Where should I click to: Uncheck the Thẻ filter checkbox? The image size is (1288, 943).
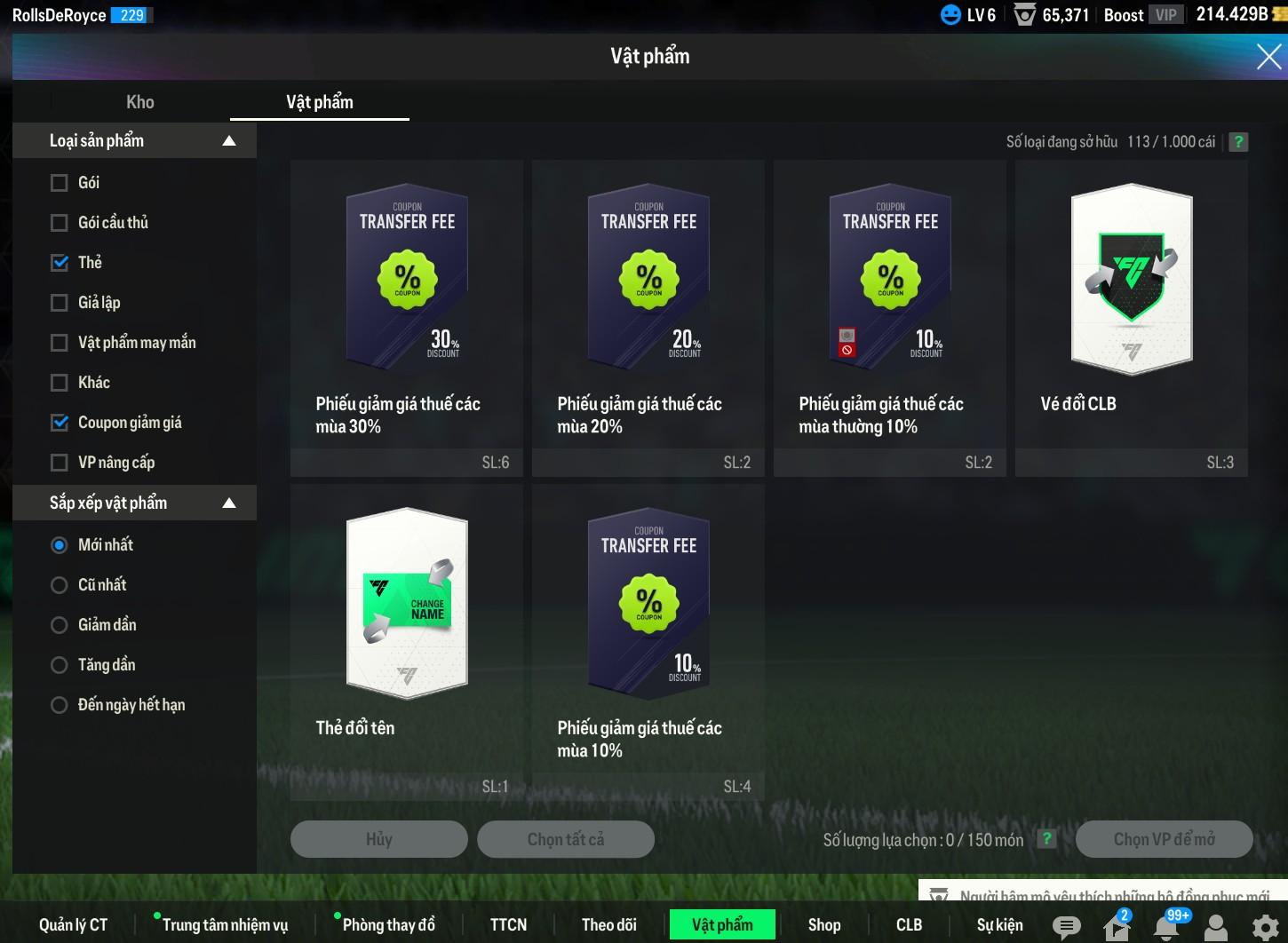(60, 263)
